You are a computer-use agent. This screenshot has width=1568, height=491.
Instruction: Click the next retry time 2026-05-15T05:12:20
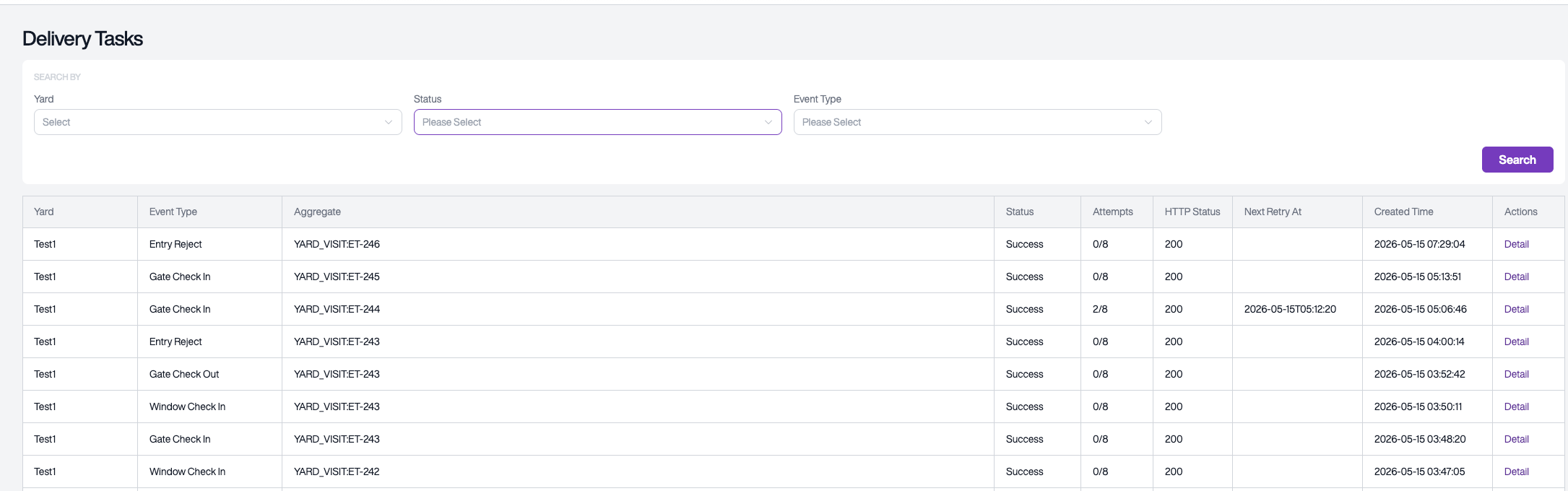point(1290,309)
